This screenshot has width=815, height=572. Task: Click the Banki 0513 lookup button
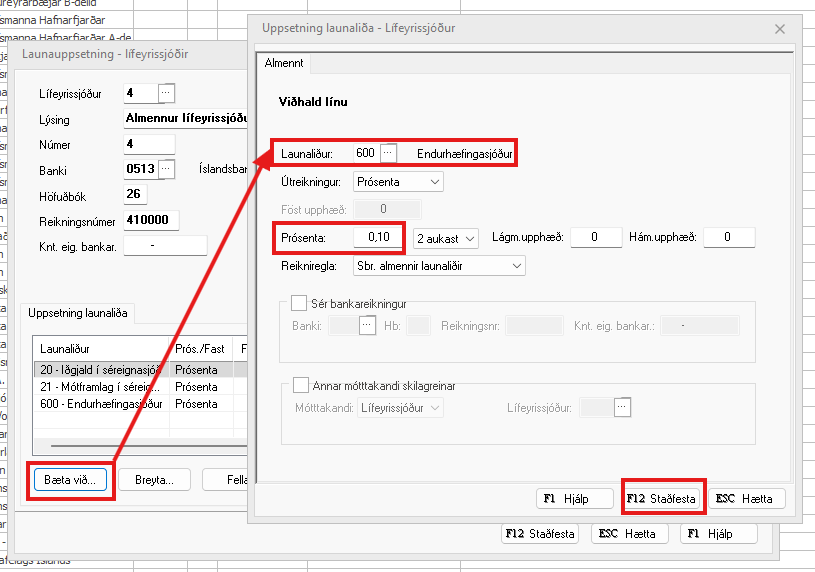(167, 168)
